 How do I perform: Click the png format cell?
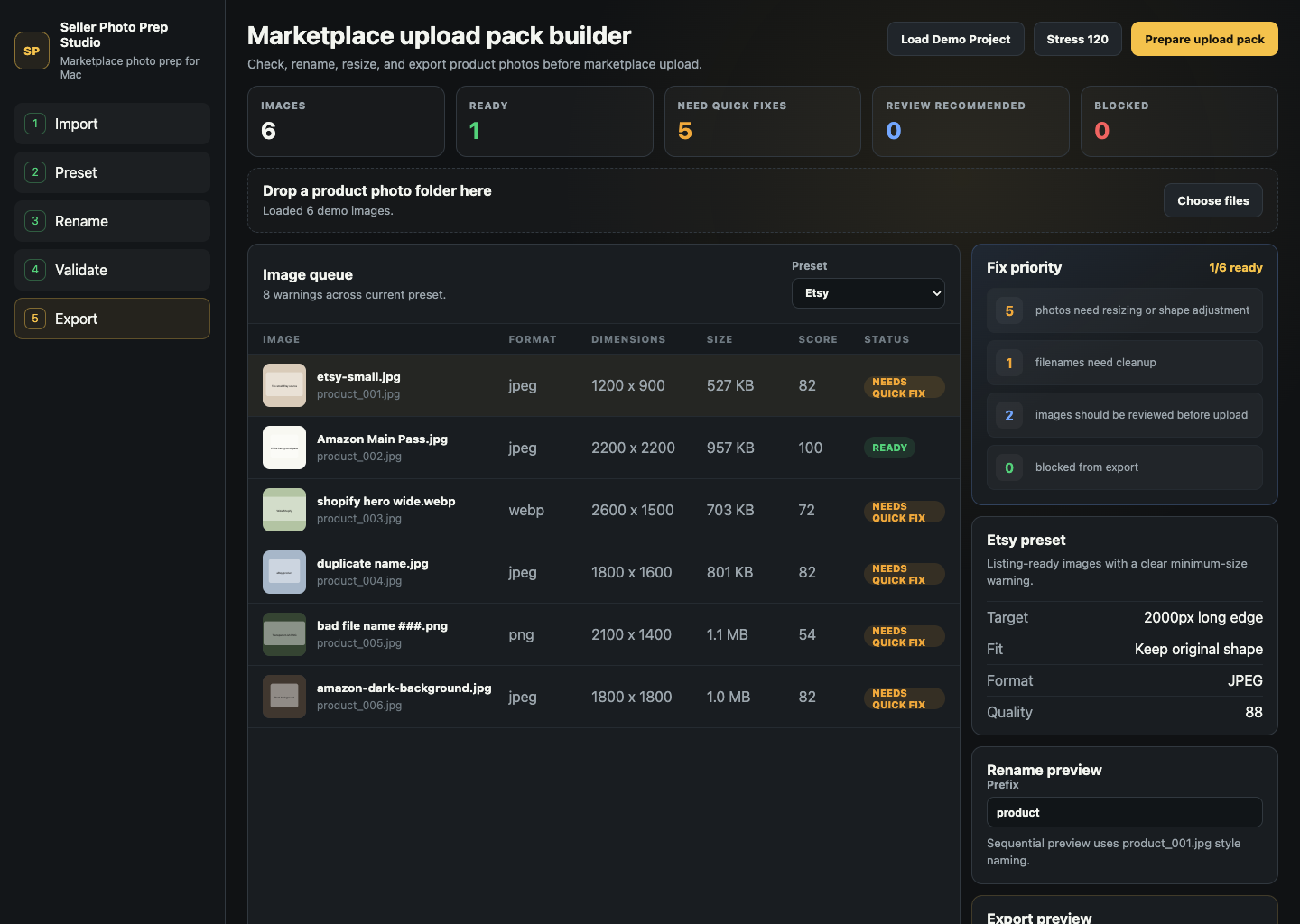click(521, 634)
